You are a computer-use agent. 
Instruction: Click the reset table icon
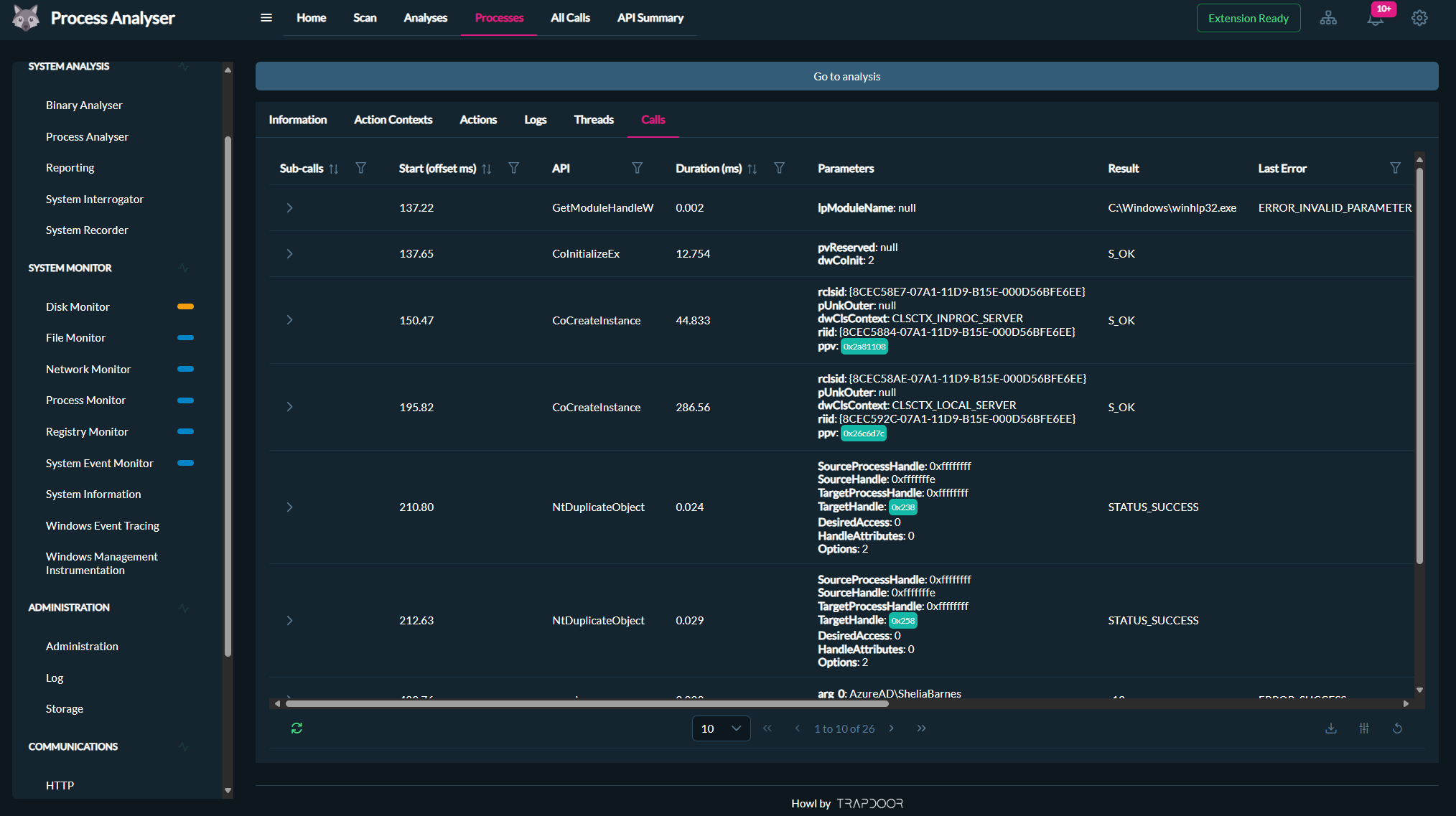click(1397, 728)
